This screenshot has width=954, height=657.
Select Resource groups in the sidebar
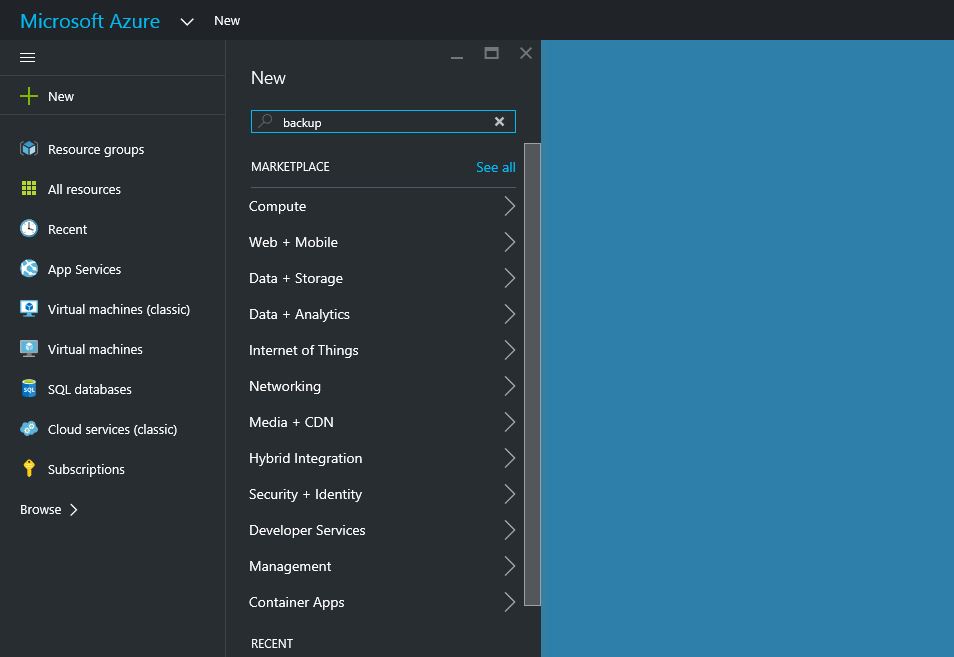point(96,150)
